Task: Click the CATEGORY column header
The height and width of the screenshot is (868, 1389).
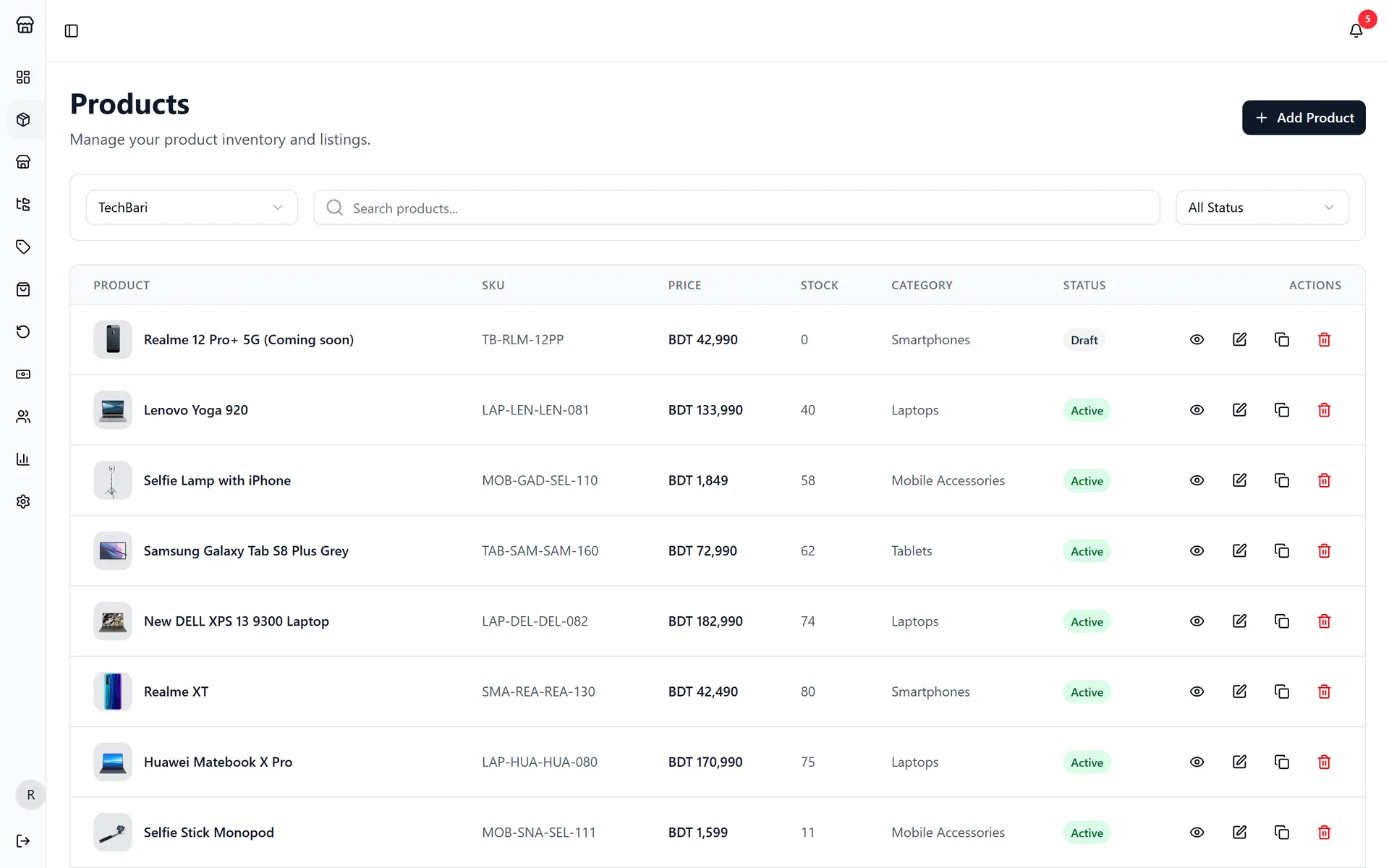Action: pyautogui.click(x=922, y=285)
